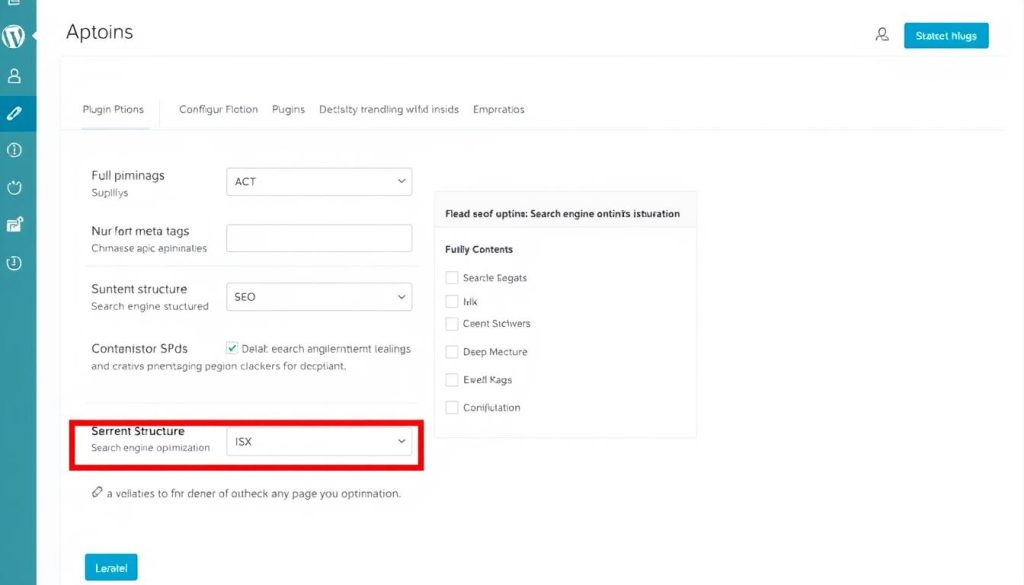
Task: Open the user profile icon in the sidebar
Action: pyautogui.click(x=15, y=75)
